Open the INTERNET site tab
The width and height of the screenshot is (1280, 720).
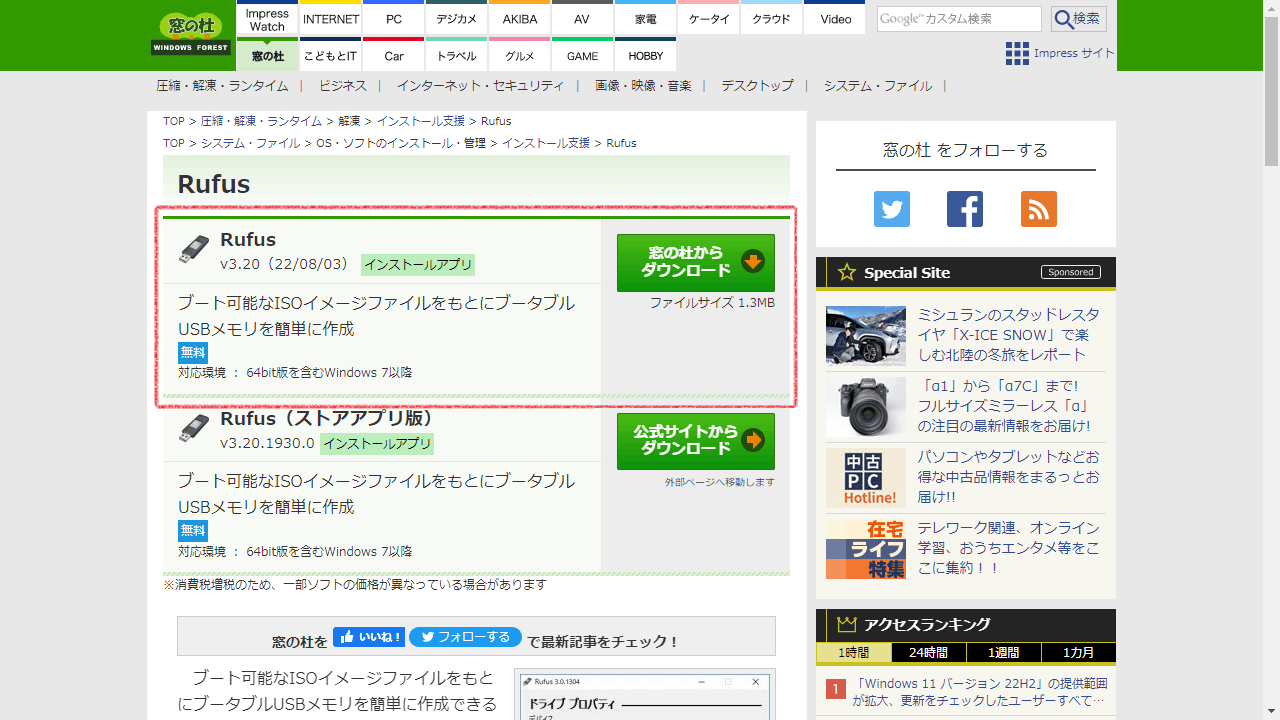[331, 19]
